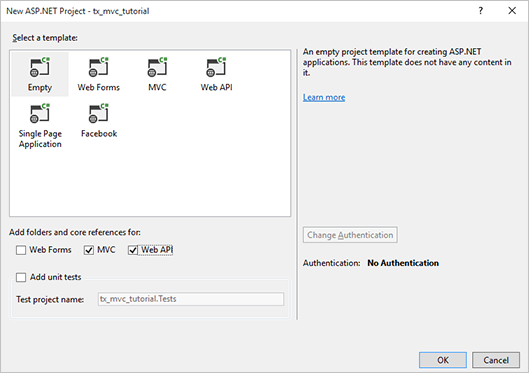
Task: Choose the Single Page Application template icon
Action: pos(40,113)
